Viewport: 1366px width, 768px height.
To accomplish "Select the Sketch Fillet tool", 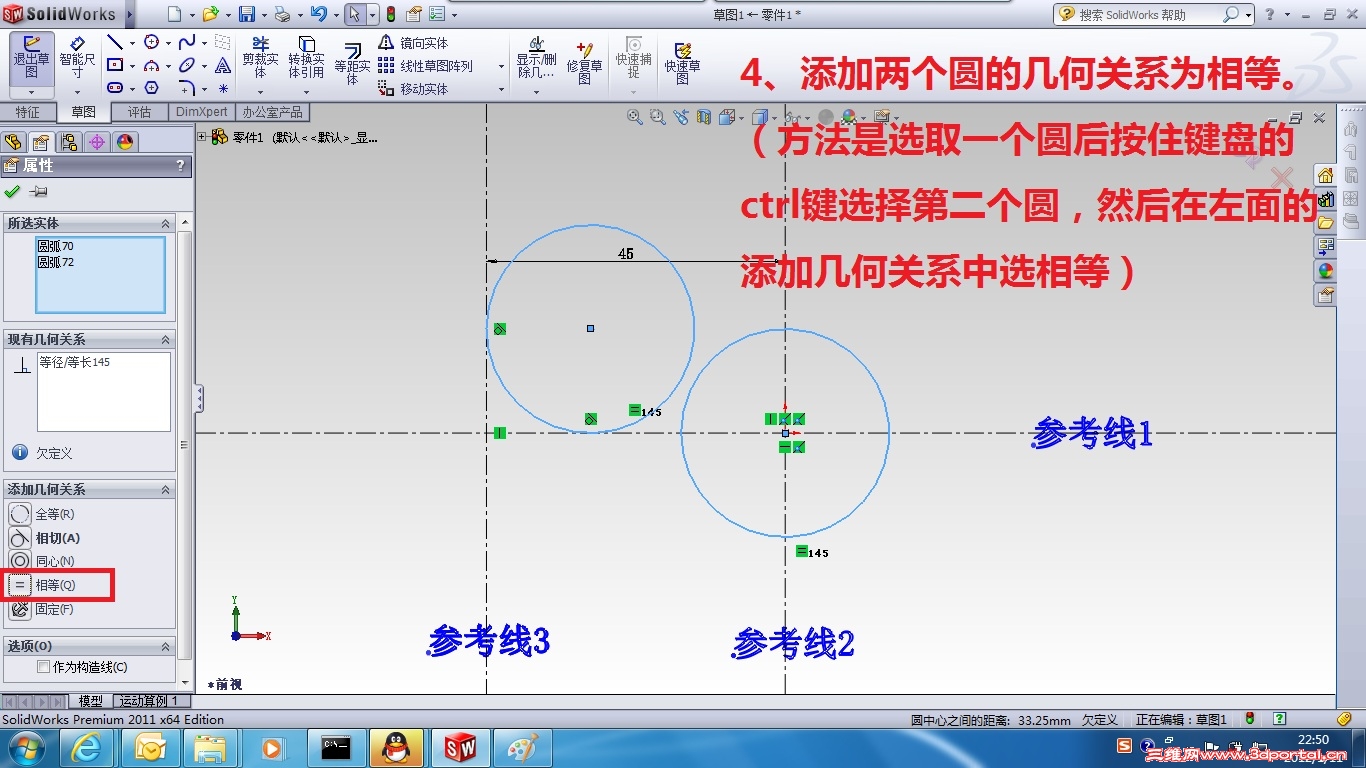I will (x=187, y=89).
